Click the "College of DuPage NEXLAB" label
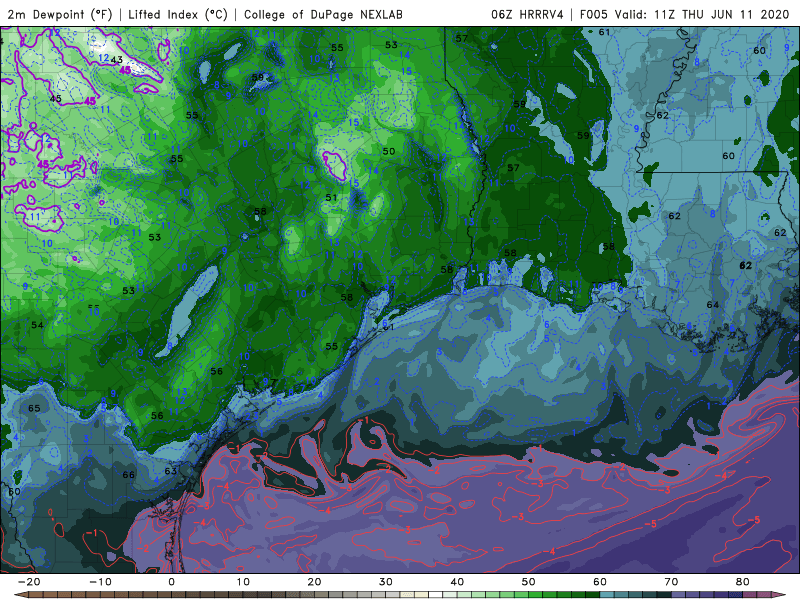This screenshot has width=800, height=600. [x=323, y=14]
